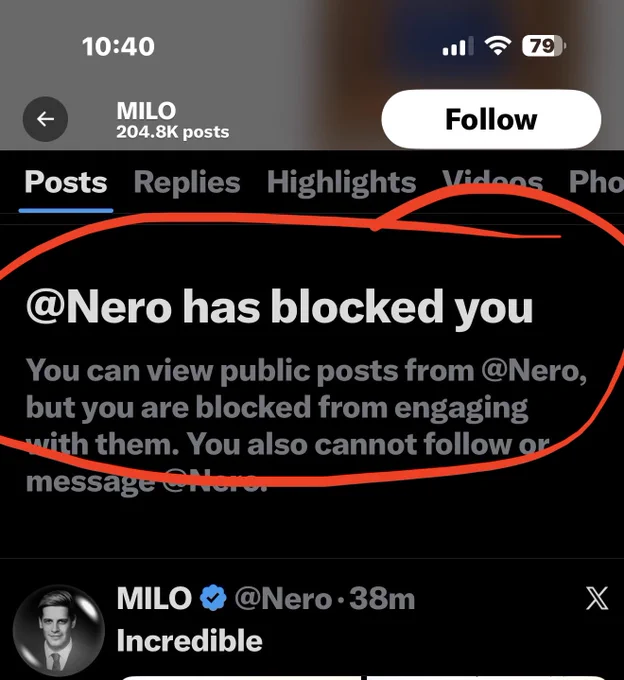
Task: Open the Highlights tab
Action: coord(341,182)
